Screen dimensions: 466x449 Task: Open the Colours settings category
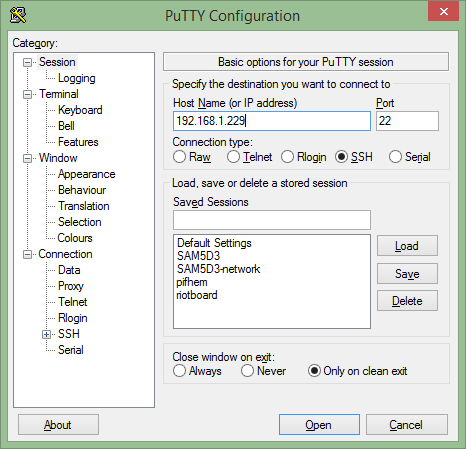[75, 238]
